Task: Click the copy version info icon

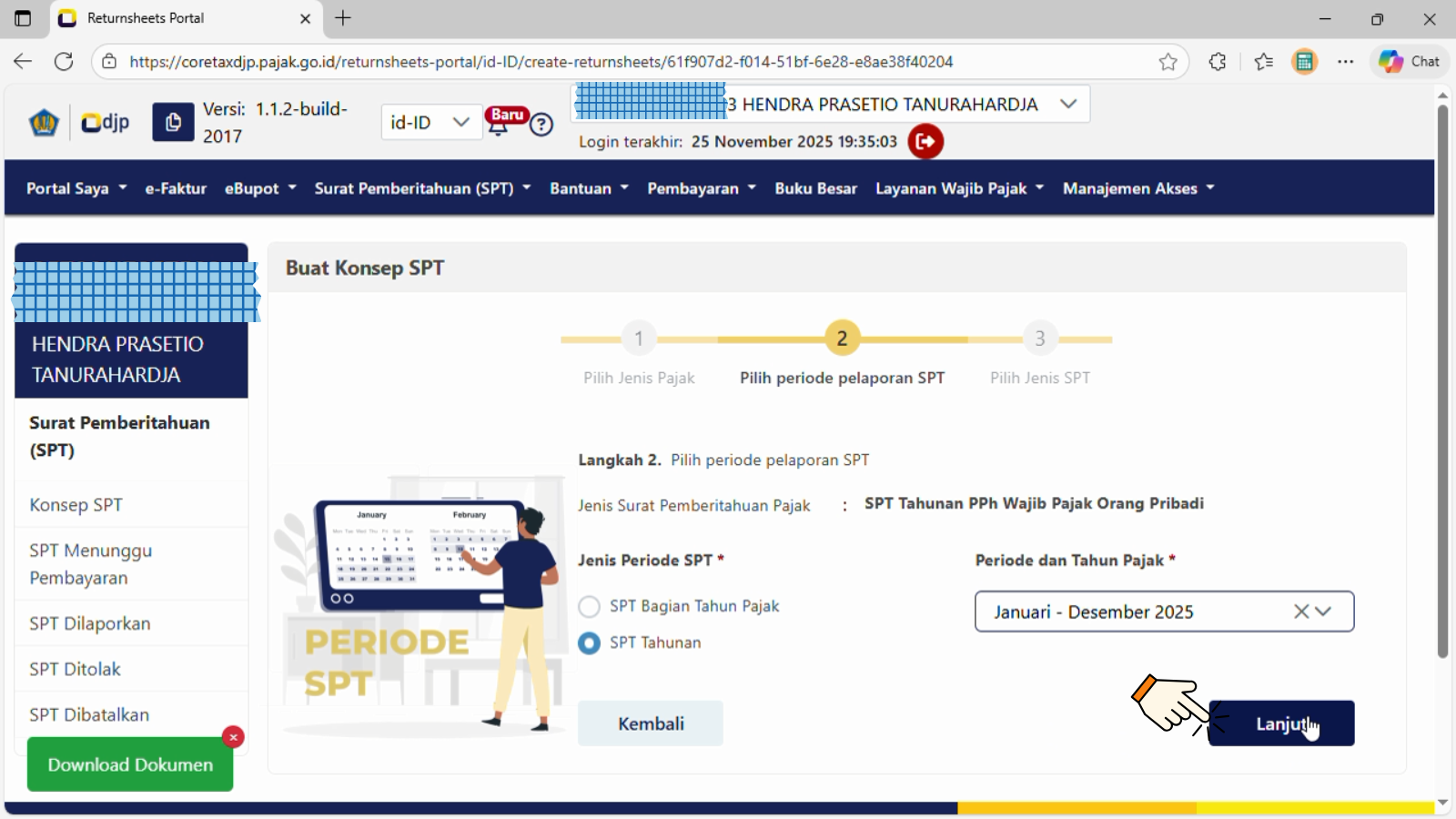Action: pos(173,122)
